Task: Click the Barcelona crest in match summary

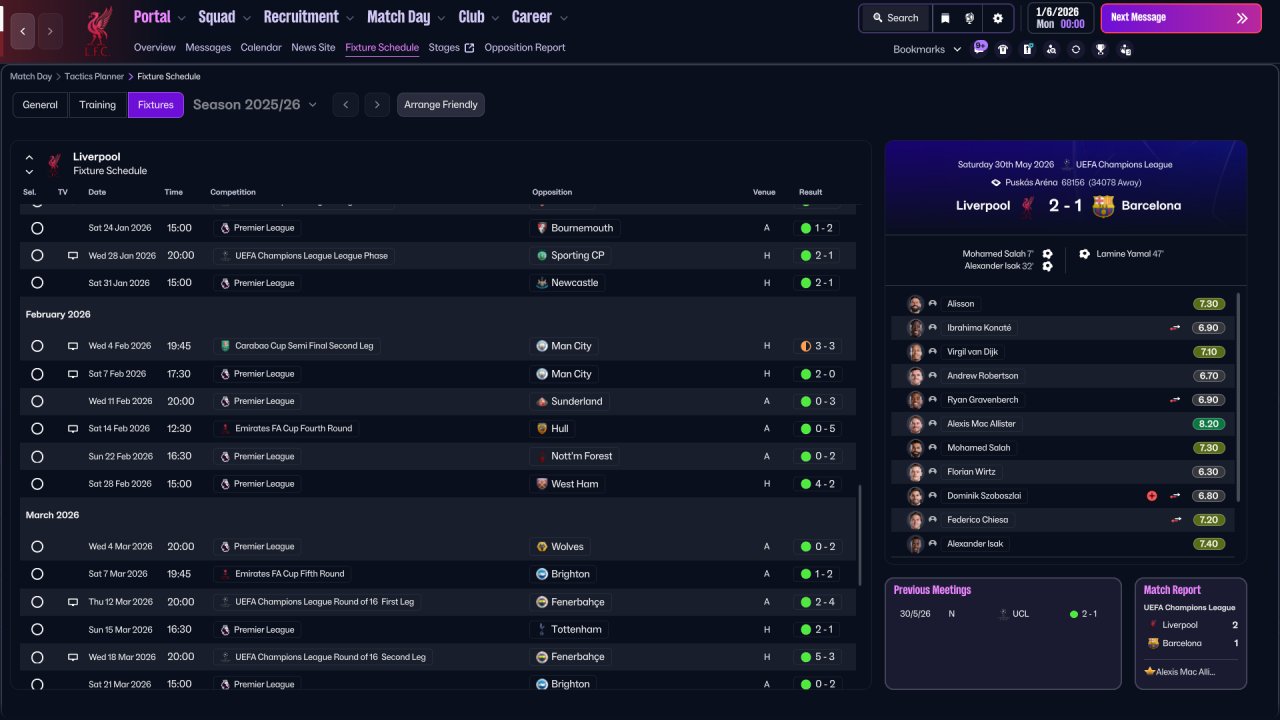Action: click(x=1103, y=206)
